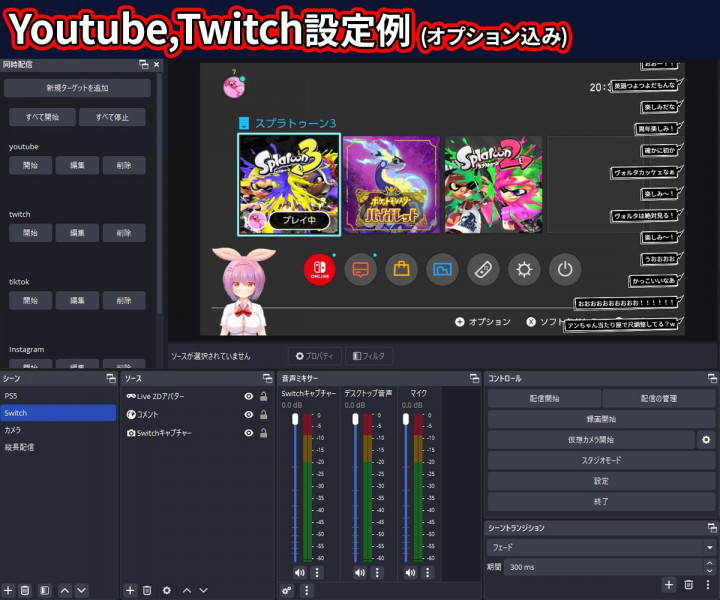This screenshot has width=720, height=600.
Task: Move scene up arrow in scenes toolbar
Action: (65, 590)
